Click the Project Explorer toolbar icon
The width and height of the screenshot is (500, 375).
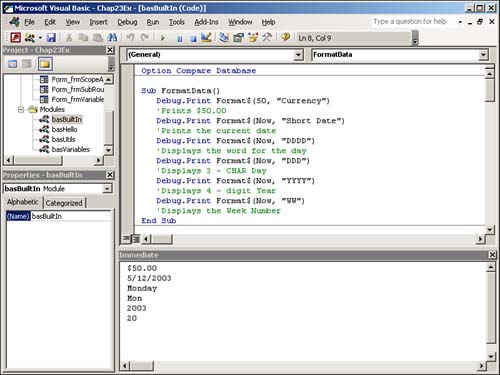224,38
